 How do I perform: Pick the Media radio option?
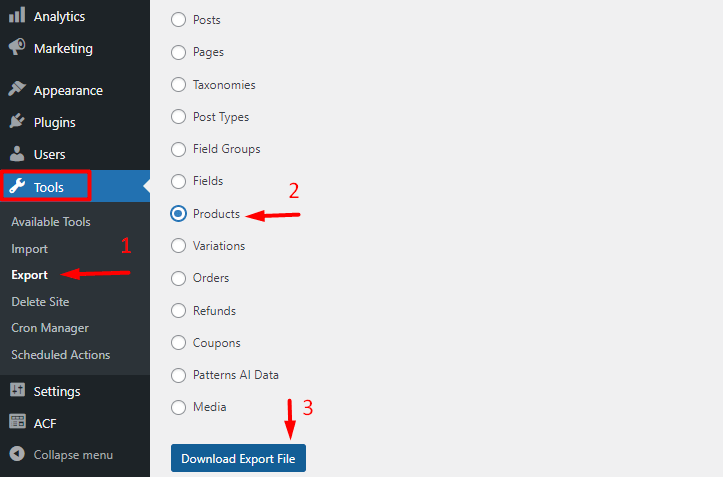coord(179,407)
